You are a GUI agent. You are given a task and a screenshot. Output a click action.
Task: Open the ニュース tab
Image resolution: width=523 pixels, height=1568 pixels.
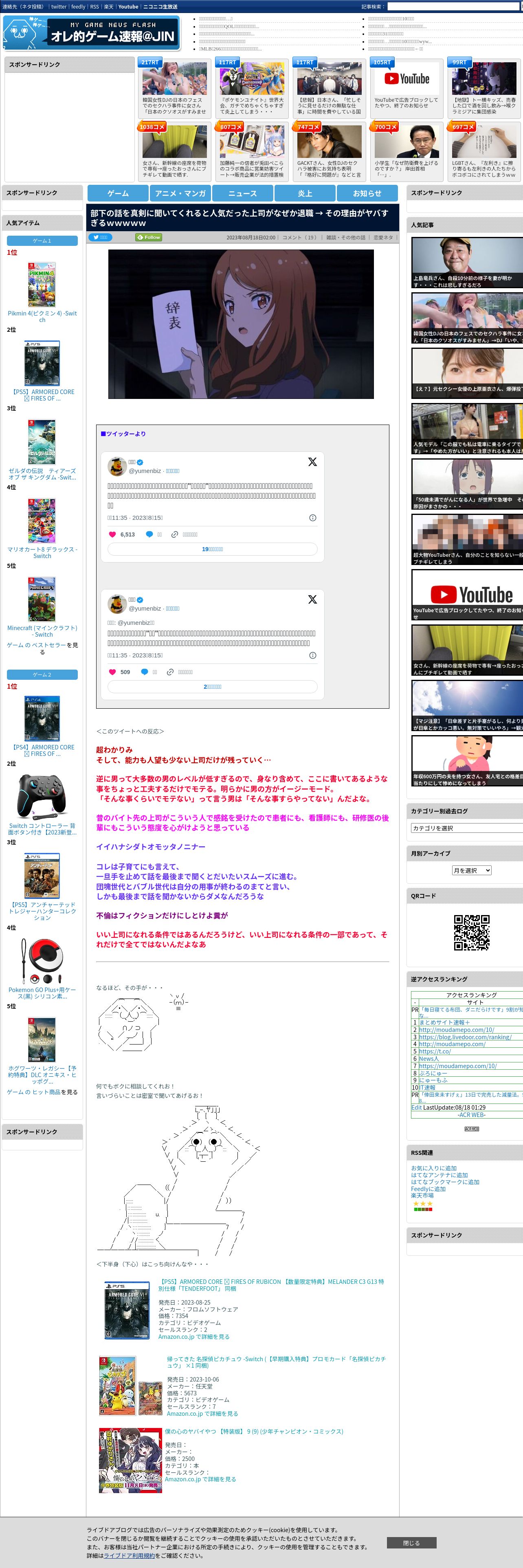point(242,193)
